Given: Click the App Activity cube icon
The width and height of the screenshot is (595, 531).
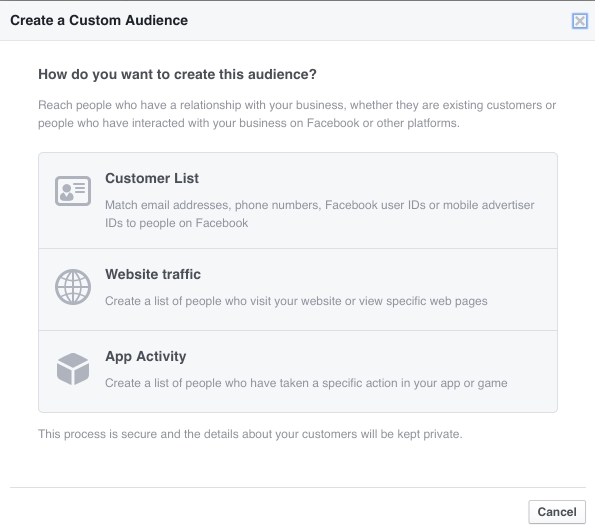Looking at the screenshot, I should pos(73,369).
